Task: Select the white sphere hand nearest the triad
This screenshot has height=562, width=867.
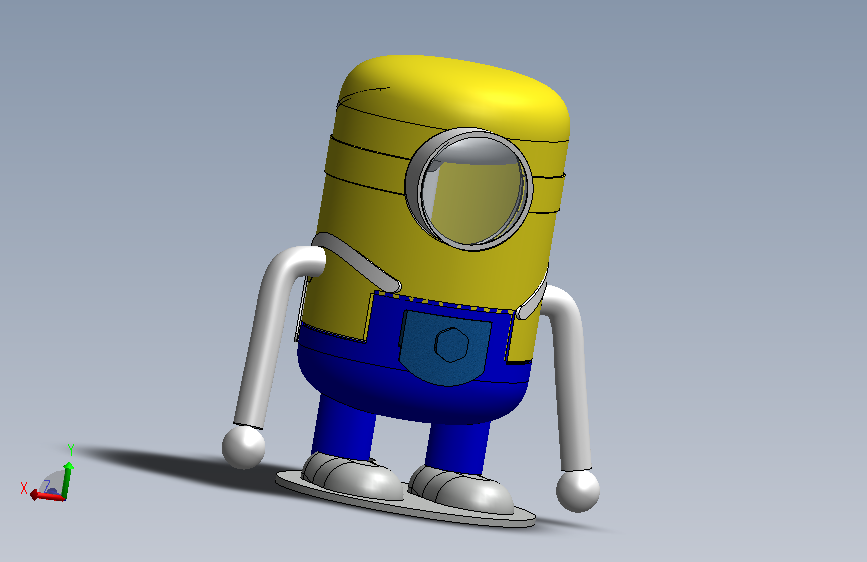Action: (243, 447)
